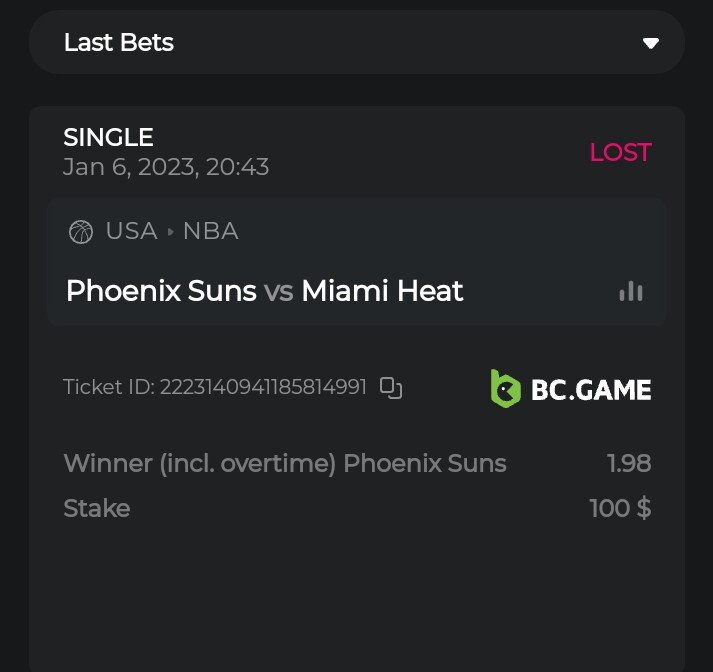Select the USA breadcrumb

pos(131,232)
